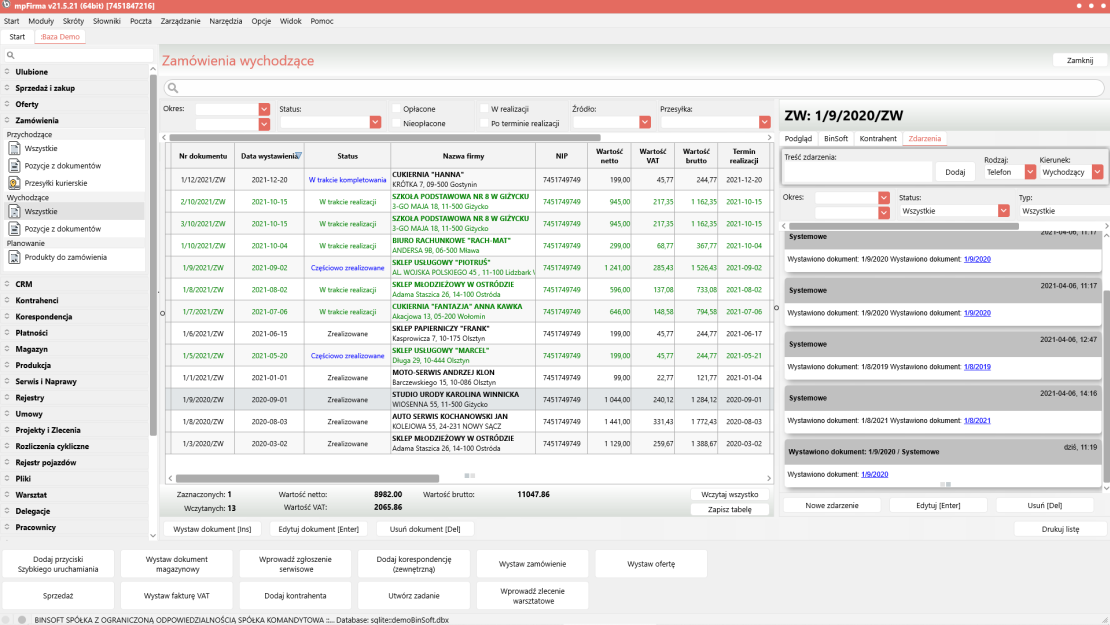Open the Status filter dropdown

(x=375, y=122)
